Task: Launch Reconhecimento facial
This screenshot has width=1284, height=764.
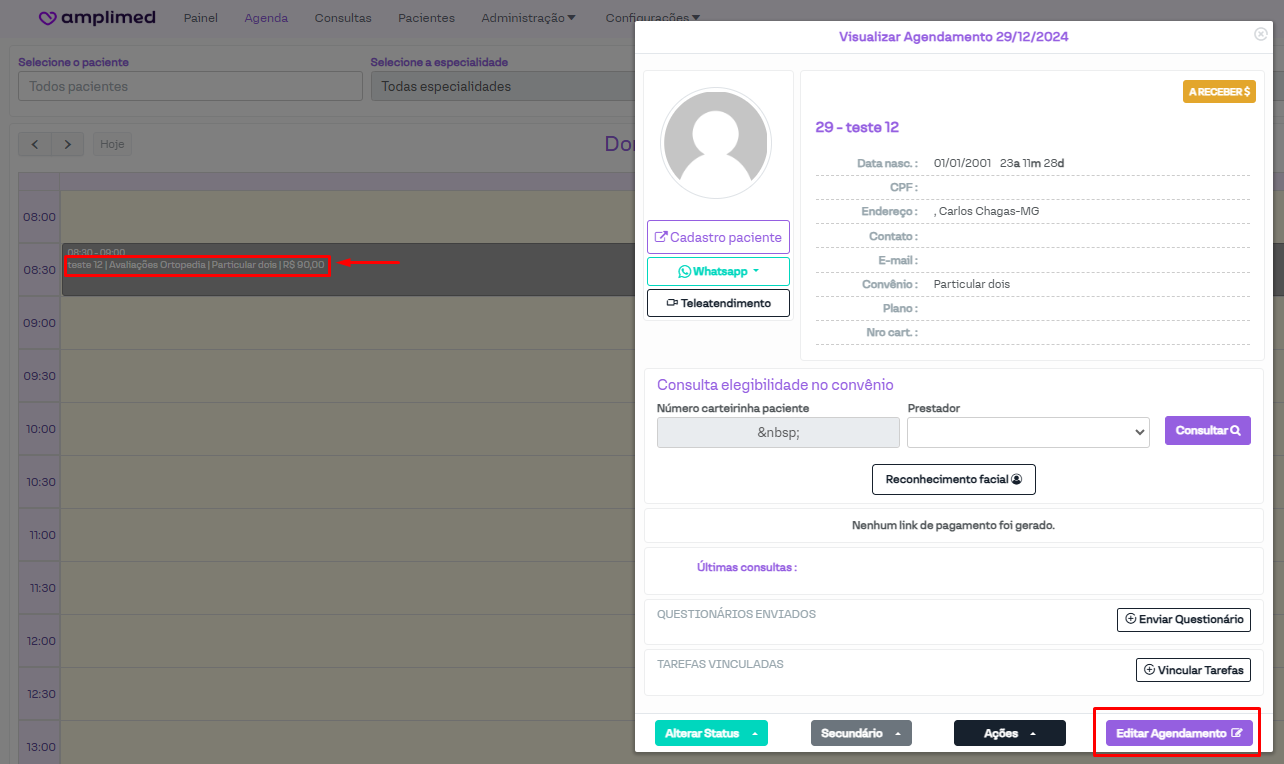Action: (x=953, y=479)
